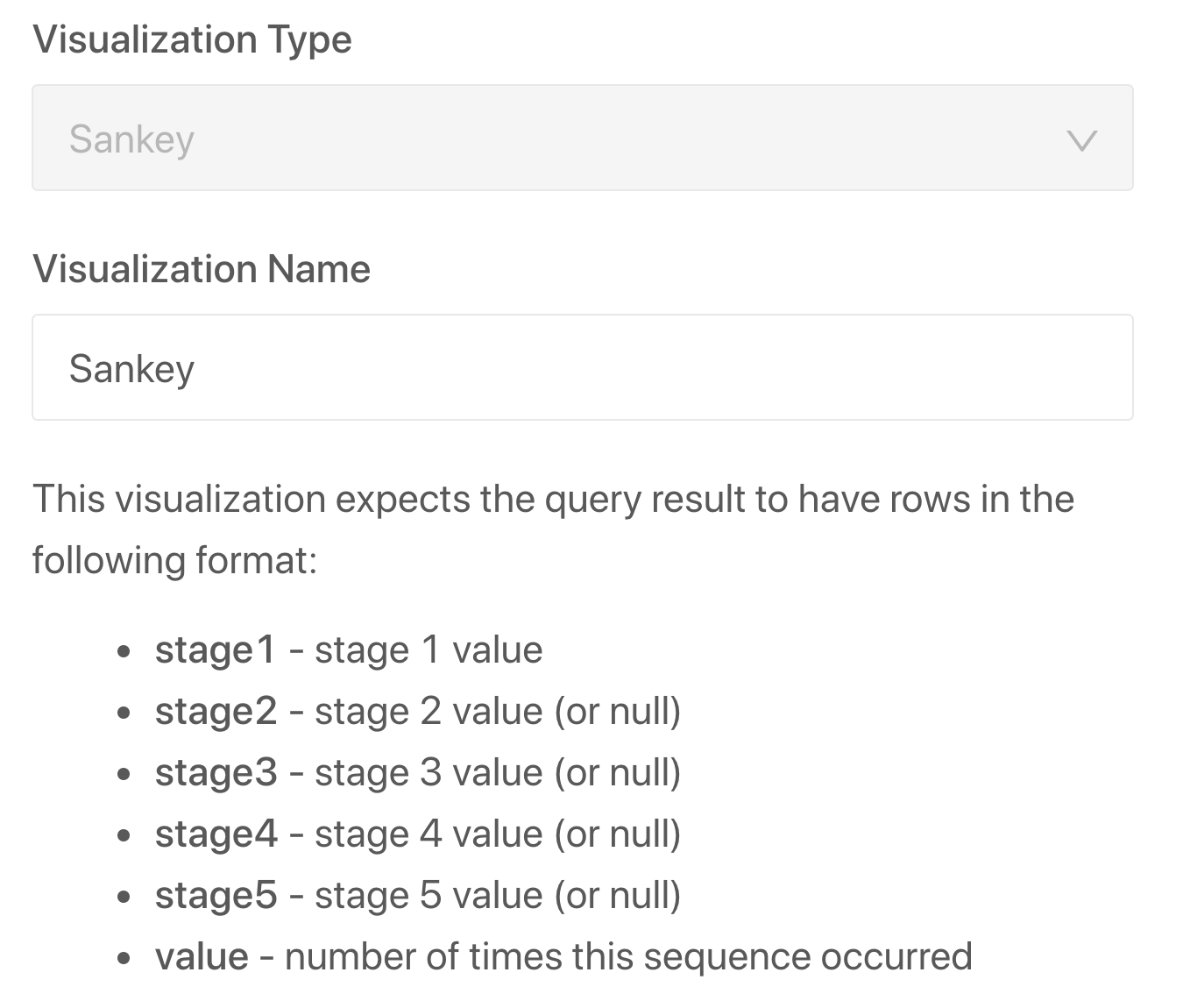The image size is (1183, 1008).
Task: Click the "stage 2 value (or null)" description
Action: (x=497, y=712)
